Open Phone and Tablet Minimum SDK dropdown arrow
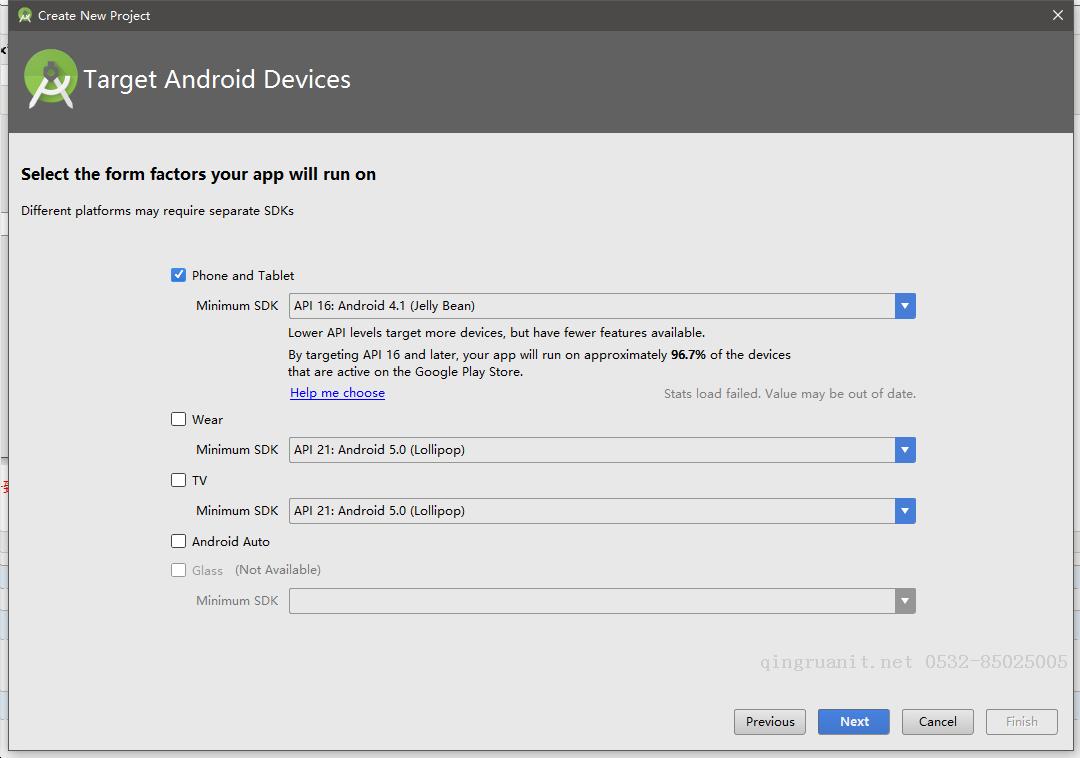 tap(905, 306)
